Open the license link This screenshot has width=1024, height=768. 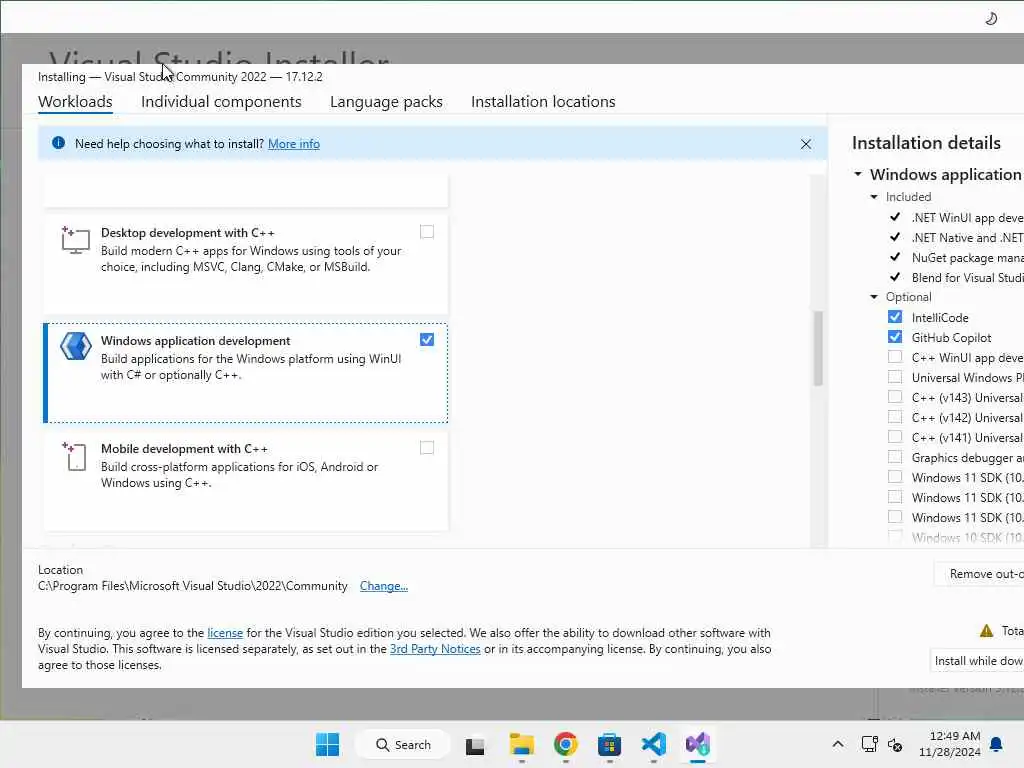(225, 633)
